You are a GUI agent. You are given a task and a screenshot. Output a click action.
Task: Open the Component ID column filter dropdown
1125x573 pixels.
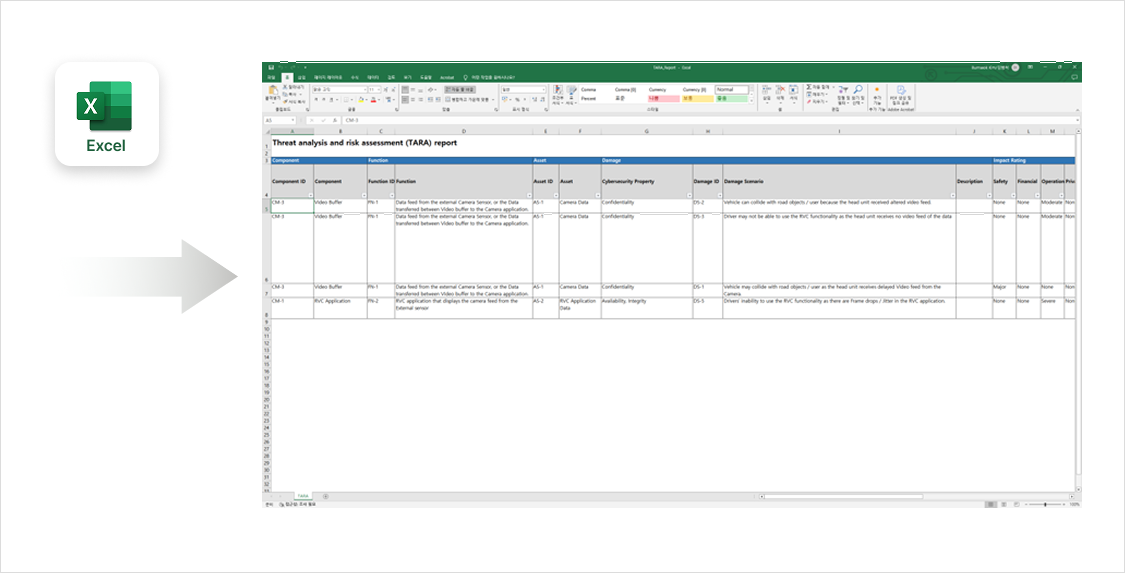coord(310,194)
